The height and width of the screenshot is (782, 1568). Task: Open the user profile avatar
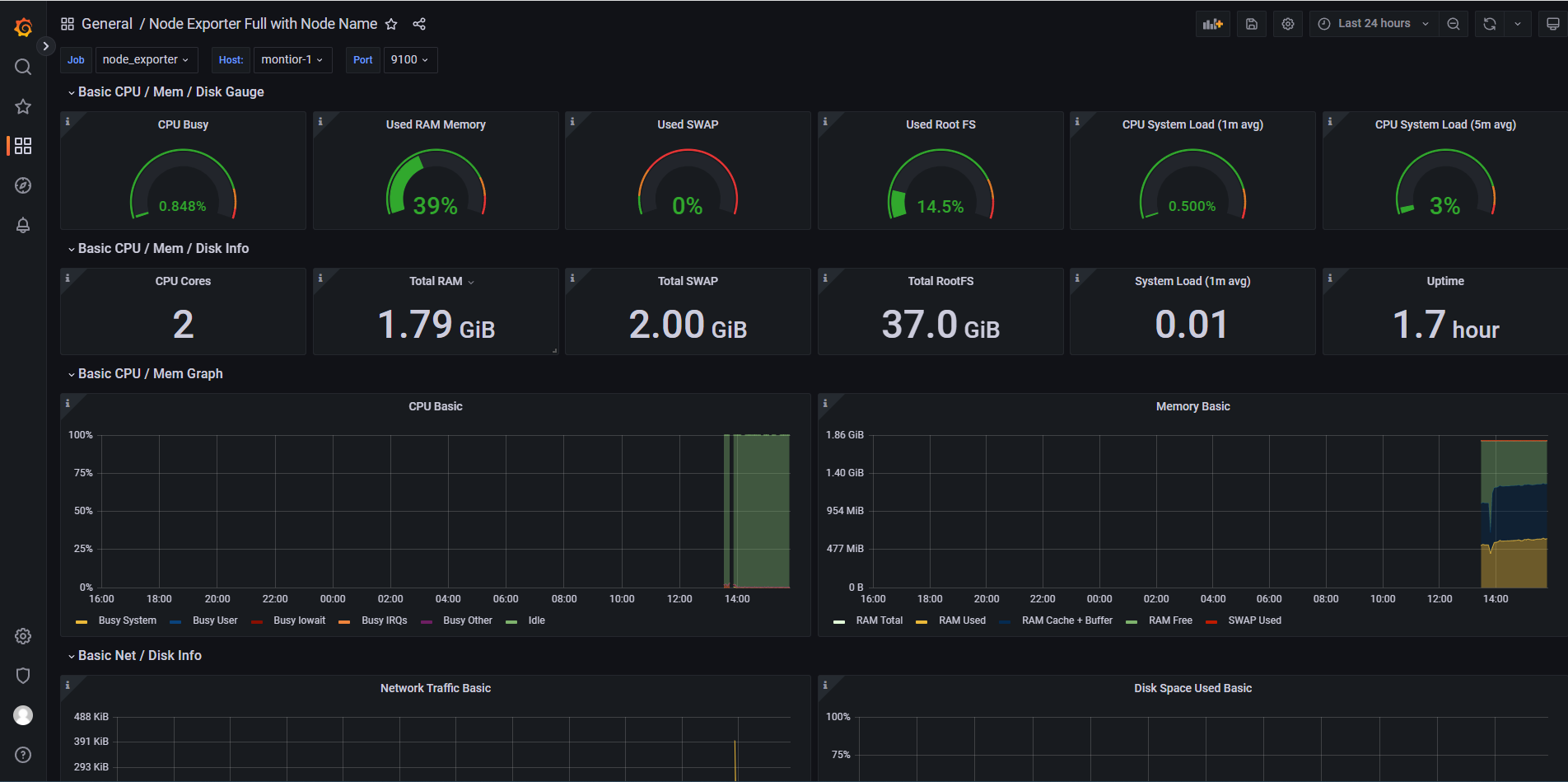tap(23, 715)
